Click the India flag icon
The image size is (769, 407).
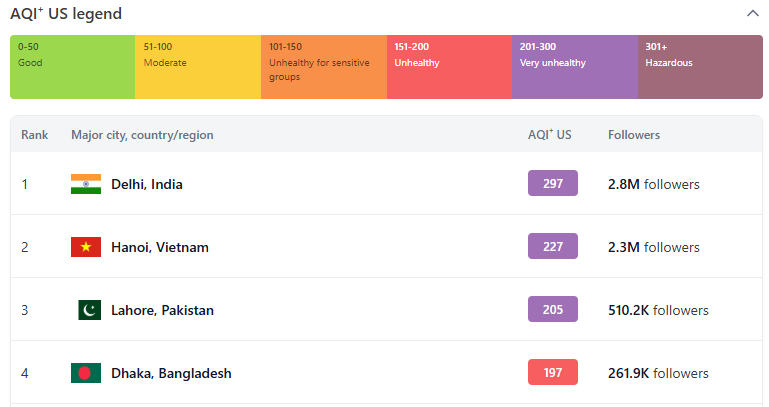point(86,184)
